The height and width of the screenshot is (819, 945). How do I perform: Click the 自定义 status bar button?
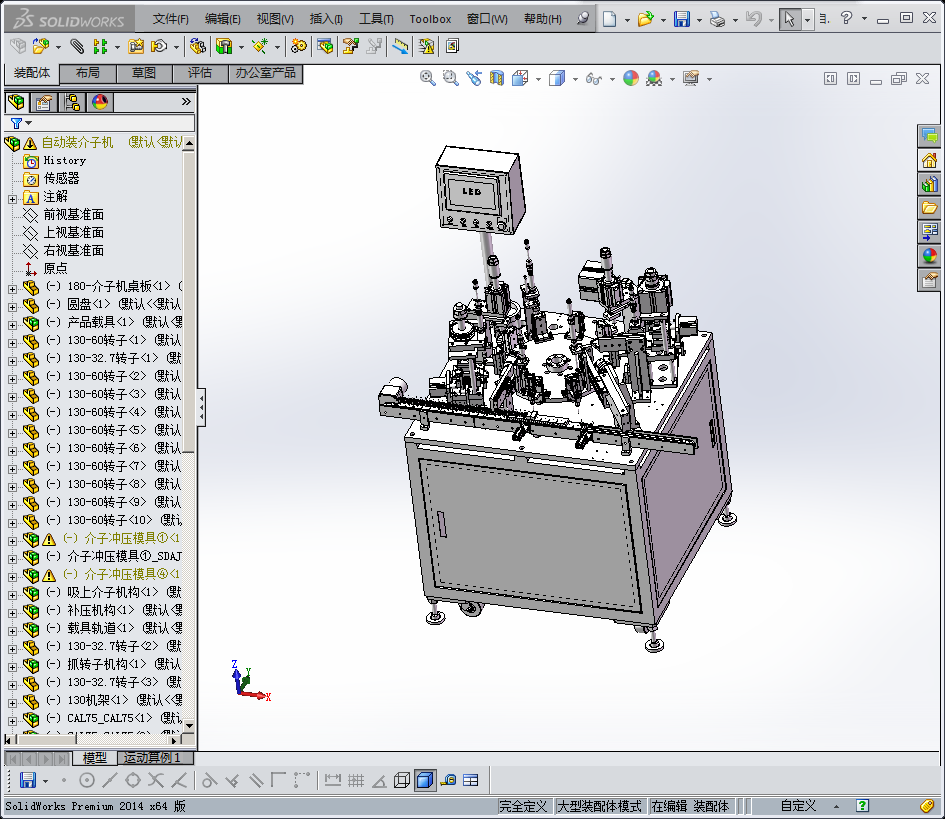[x=798, y=806]
